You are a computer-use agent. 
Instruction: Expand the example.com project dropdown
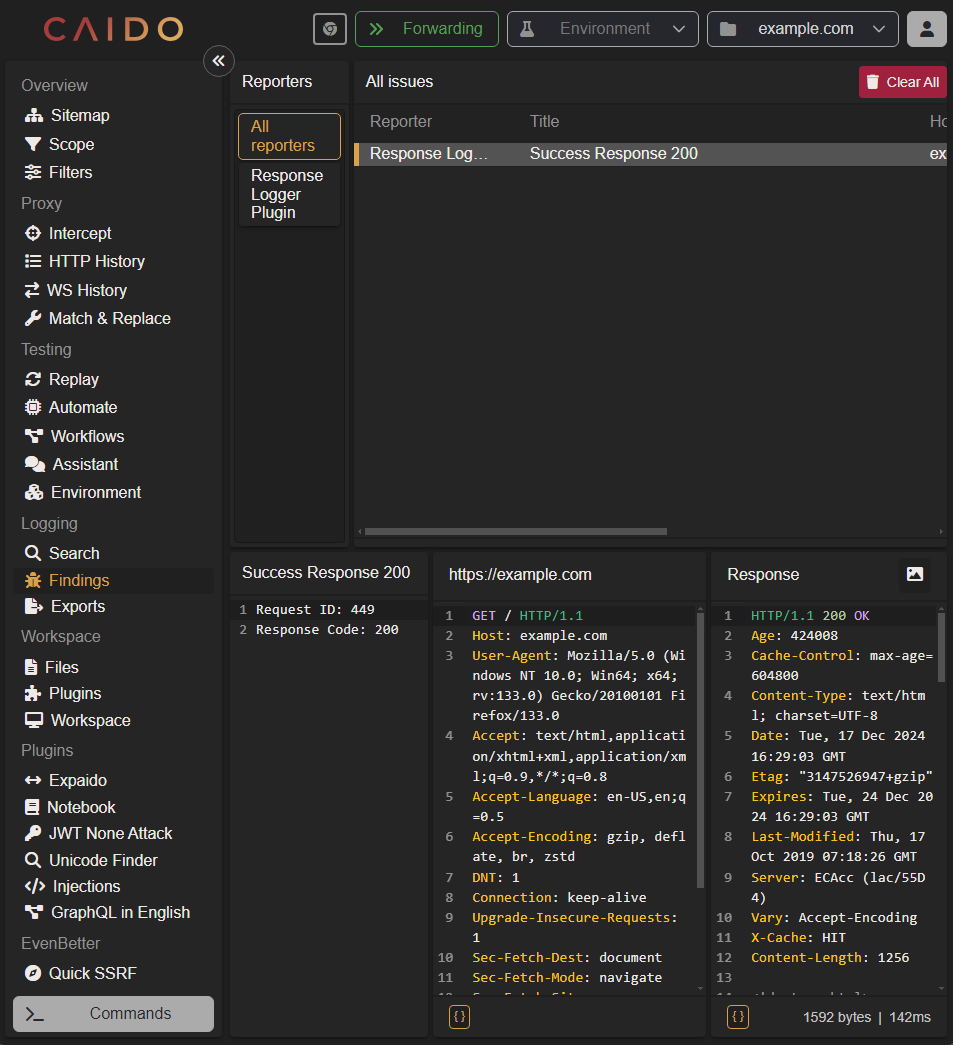[802, 29]
